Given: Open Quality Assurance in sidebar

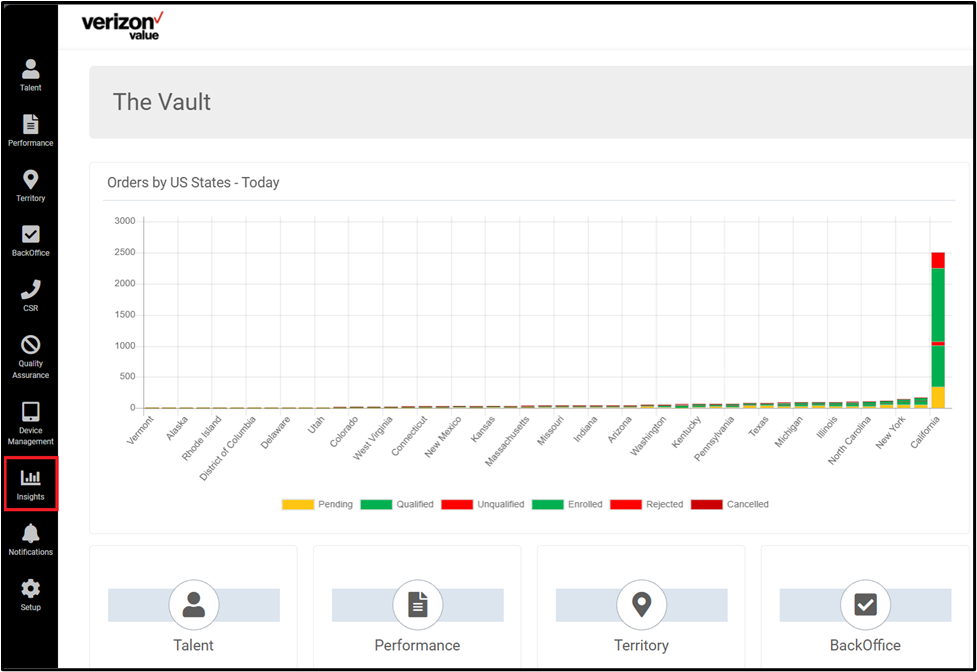Looking at the screenshot, I should pos(30,357).
